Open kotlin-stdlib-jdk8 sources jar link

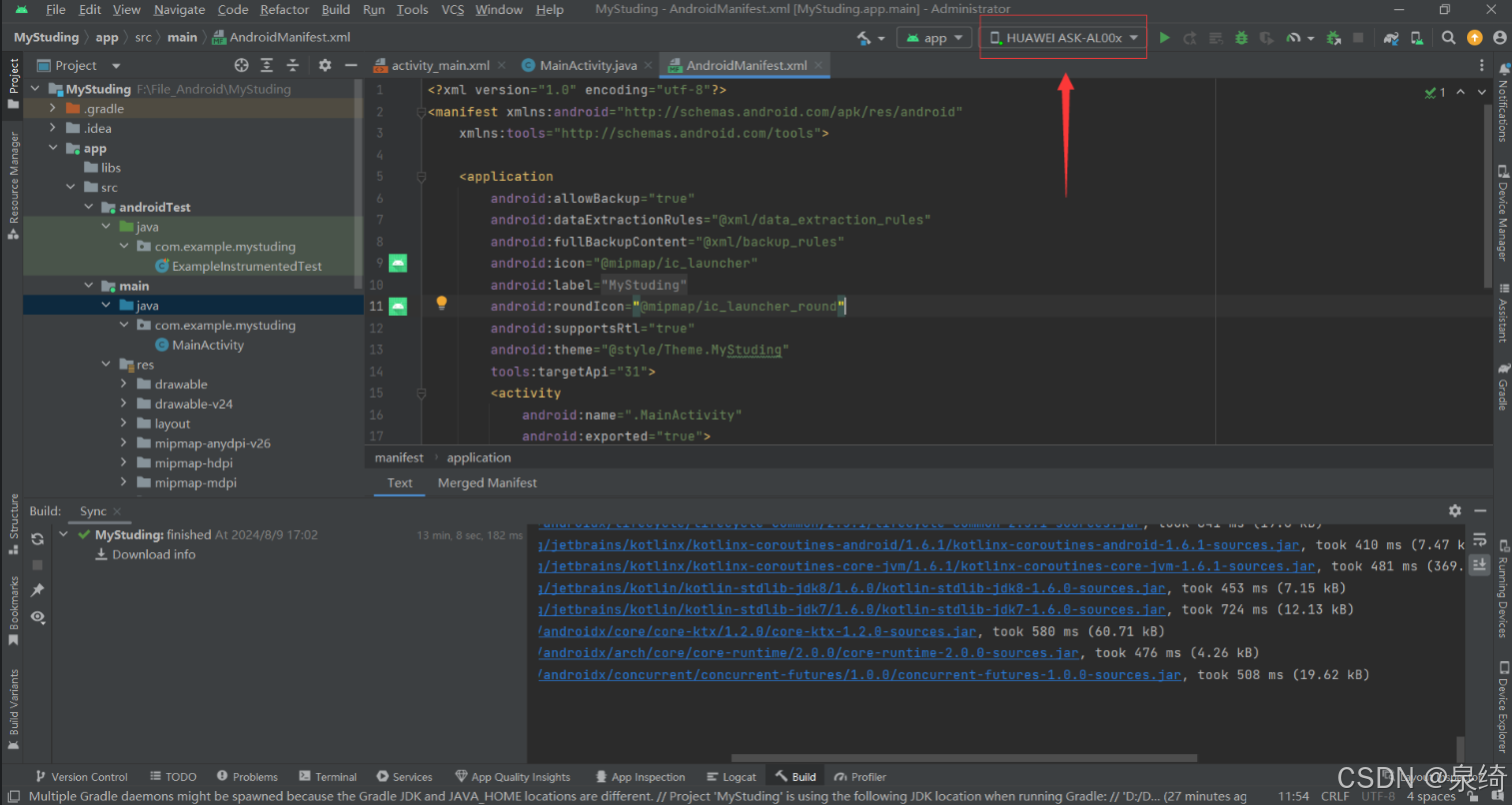pyautogui.click(x=852, y=588)
